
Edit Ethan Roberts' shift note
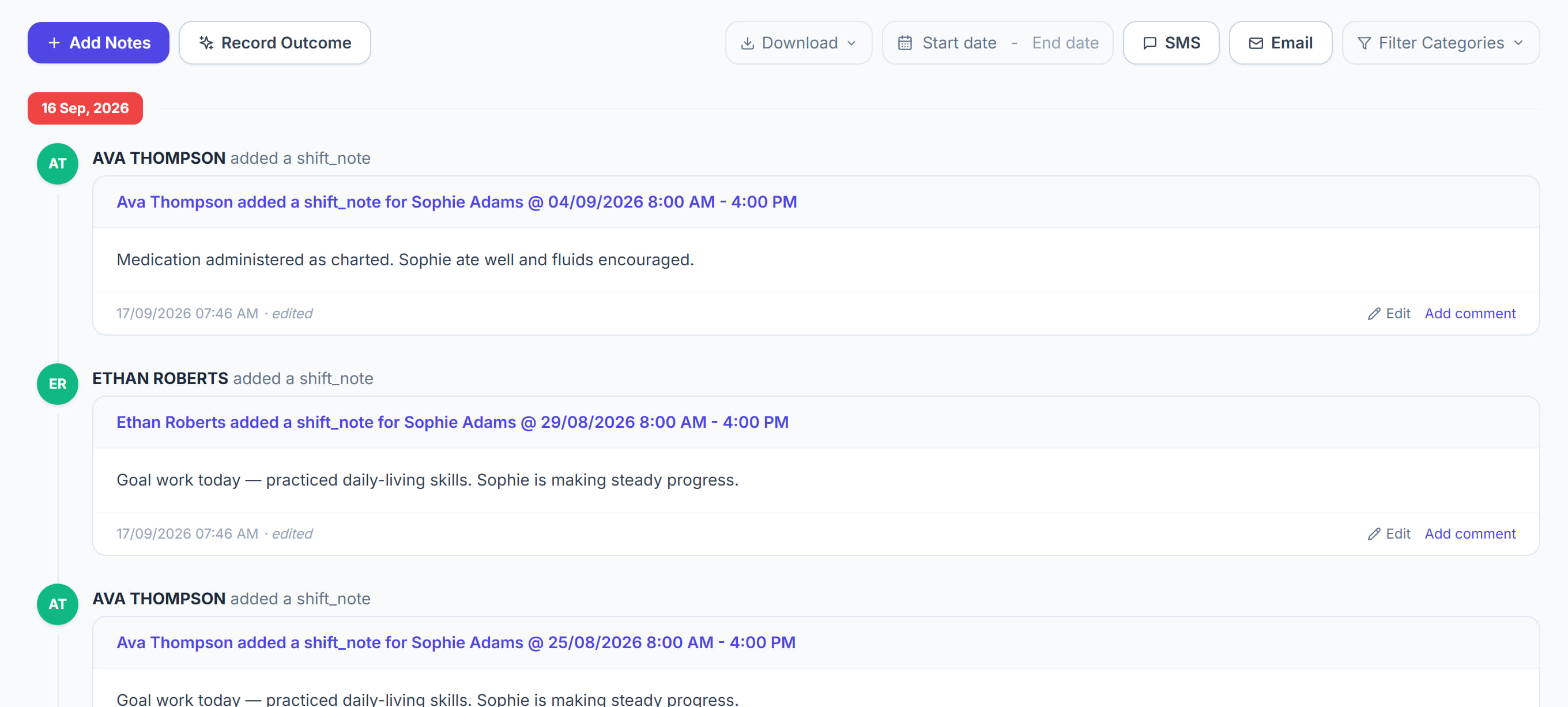(1389, 534)
